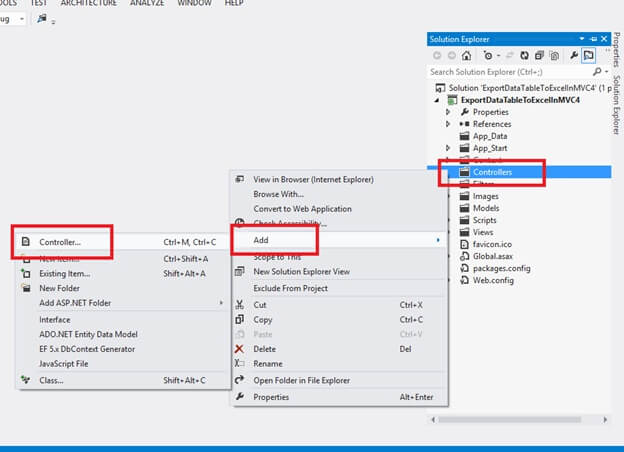The image size is (624, 452).
Task: Select the Scripts folder
Action: [484, 220]
